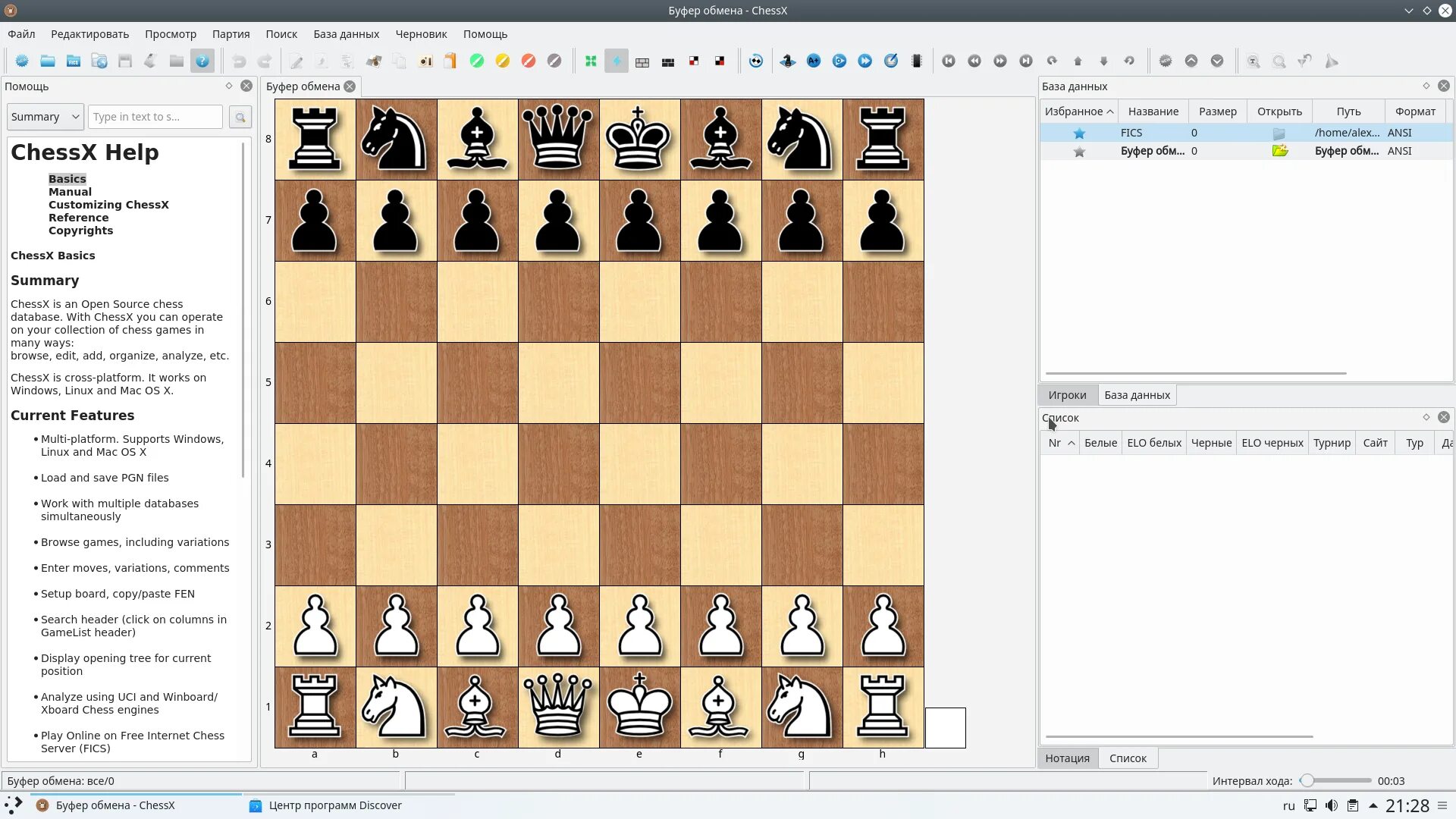1456x819 pixels.
Task: Click the board setup knight icon
Action: (x=788, y=61)
